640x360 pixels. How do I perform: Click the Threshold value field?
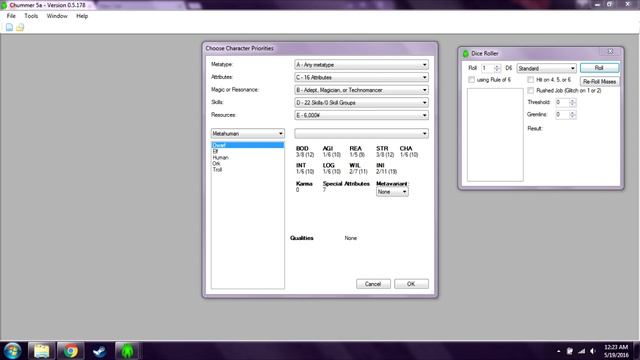click(x=562, y=102)
